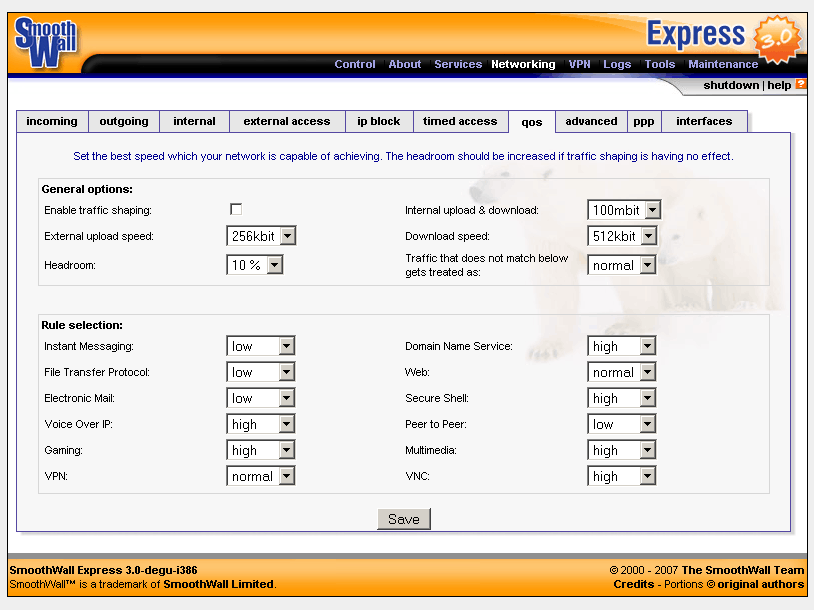Open Peer to Peer priority dropdown
814x610 pixels.
click(x=621, y=424)
